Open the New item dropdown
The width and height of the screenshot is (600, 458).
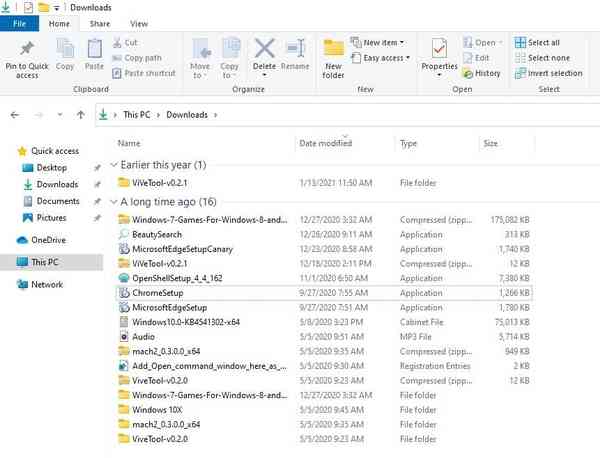coord(378,42)
